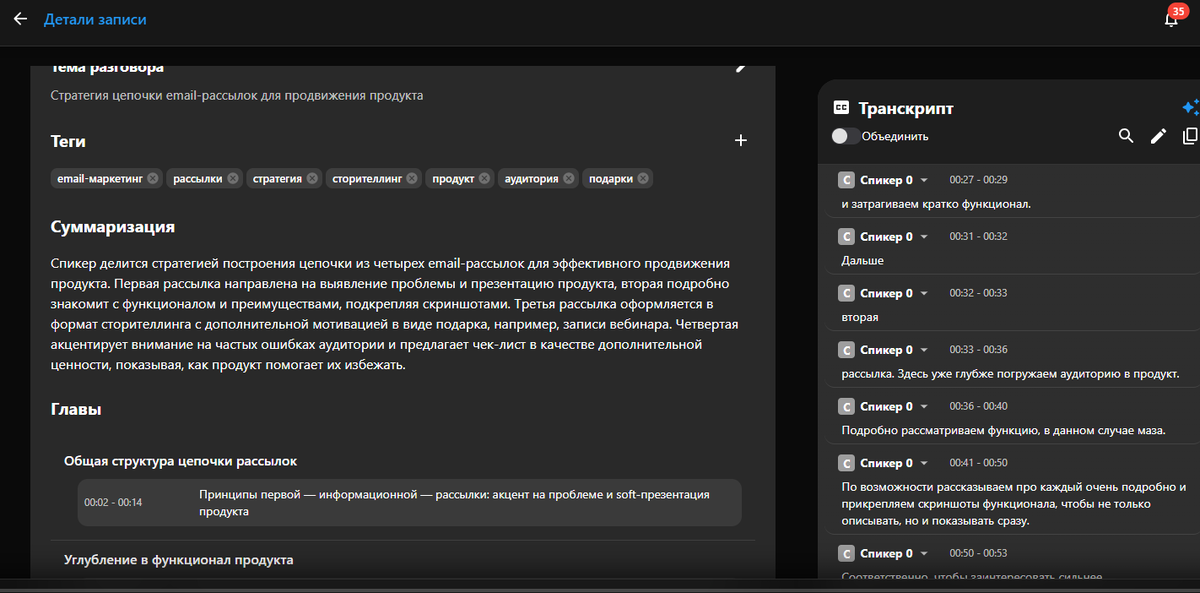The image size is (1200, 593).
Task: Copy the transcript text icon
Action: coord(1189,136)
